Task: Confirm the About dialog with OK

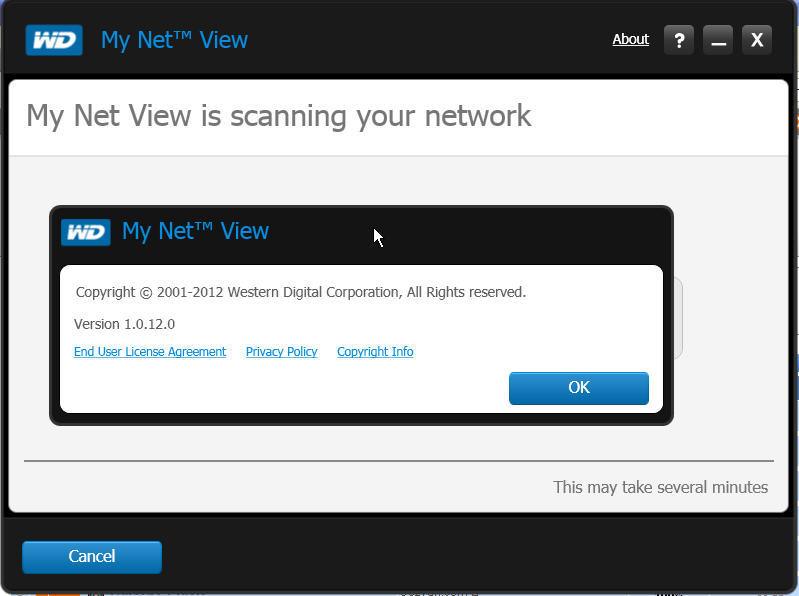Action: pos(579,388)
